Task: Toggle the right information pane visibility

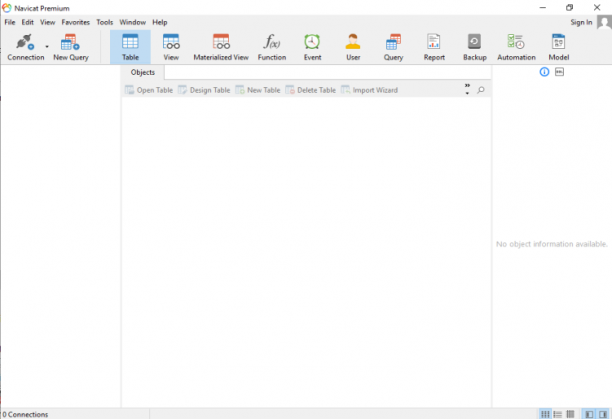Action: [x=603, y=414]
